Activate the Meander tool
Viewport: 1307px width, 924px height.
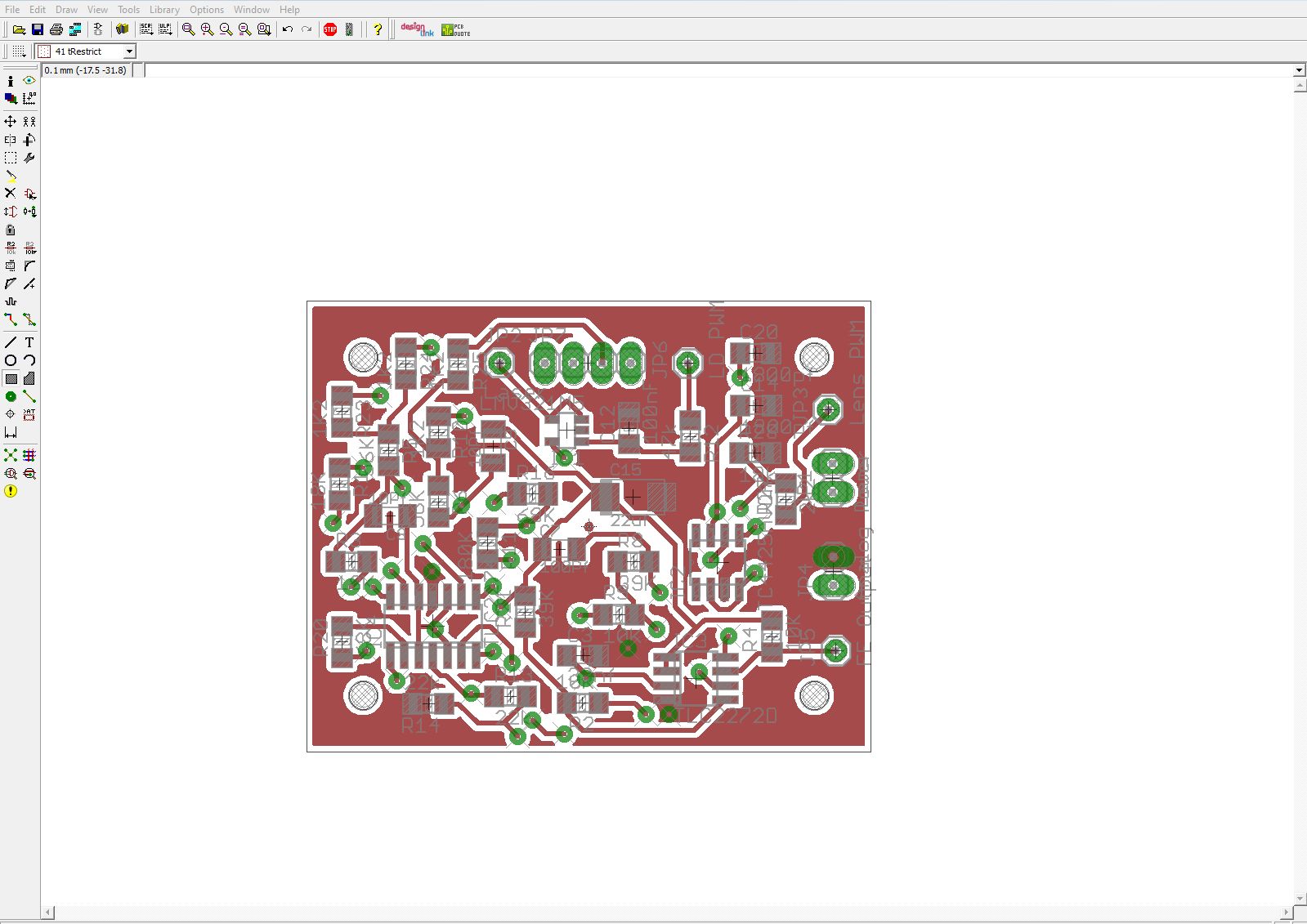[x=11, y=301]
